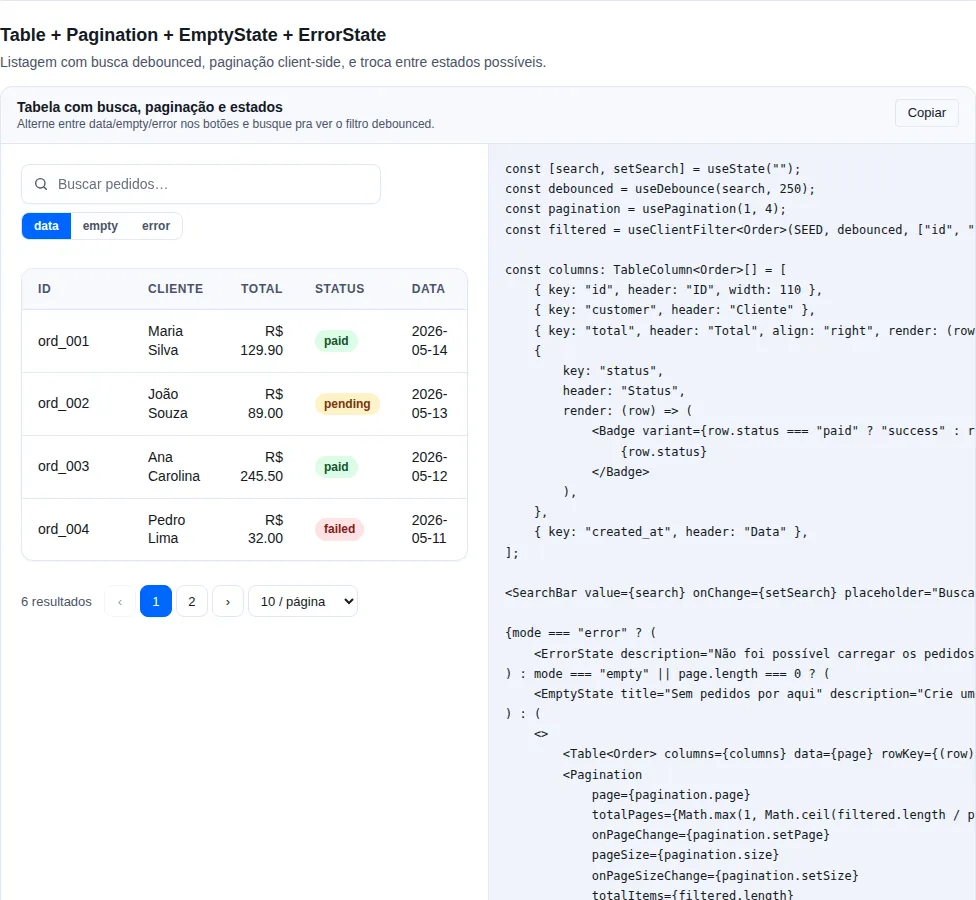Screen dimensions: 976x900
Task: Click date 2026-05-12
Action: (x=429, y=466)
